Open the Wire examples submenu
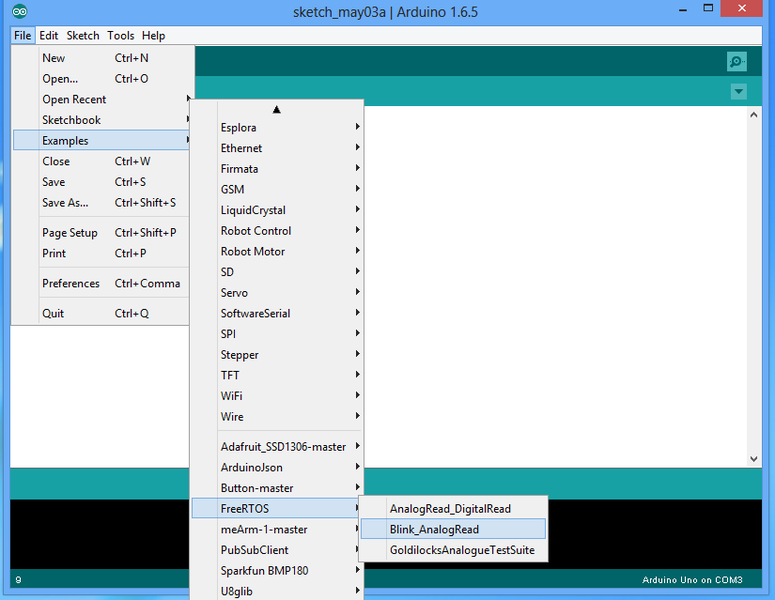This screenshot has width=775, height=600. click(277, 417)
